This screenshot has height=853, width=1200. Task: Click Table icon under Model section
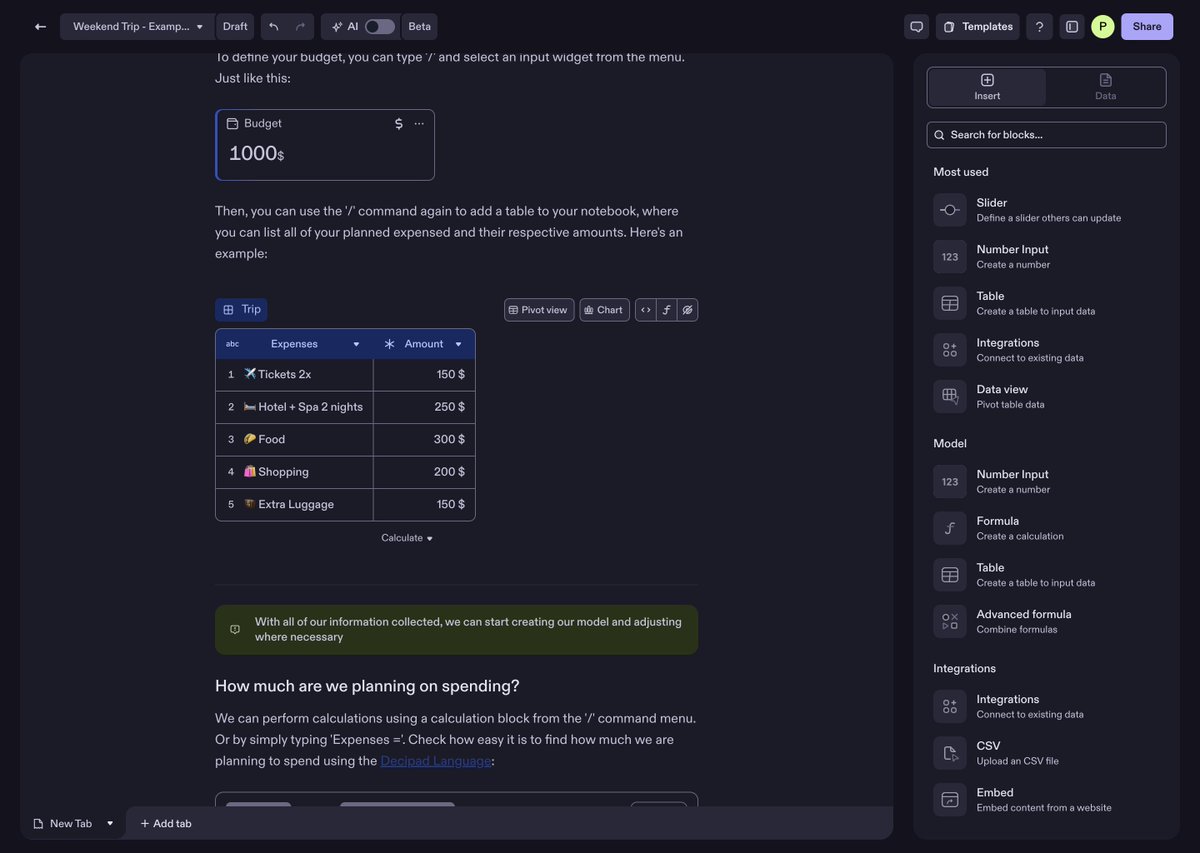pyautogui.click(x=950, y=575)
